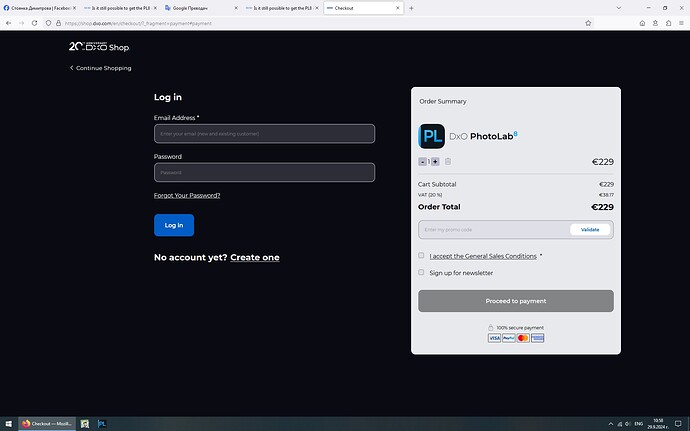This screenshot has height=431, width=690.
Task: Tick the Sign up for newsletter checkbox
Action: (x=421, y=272)
